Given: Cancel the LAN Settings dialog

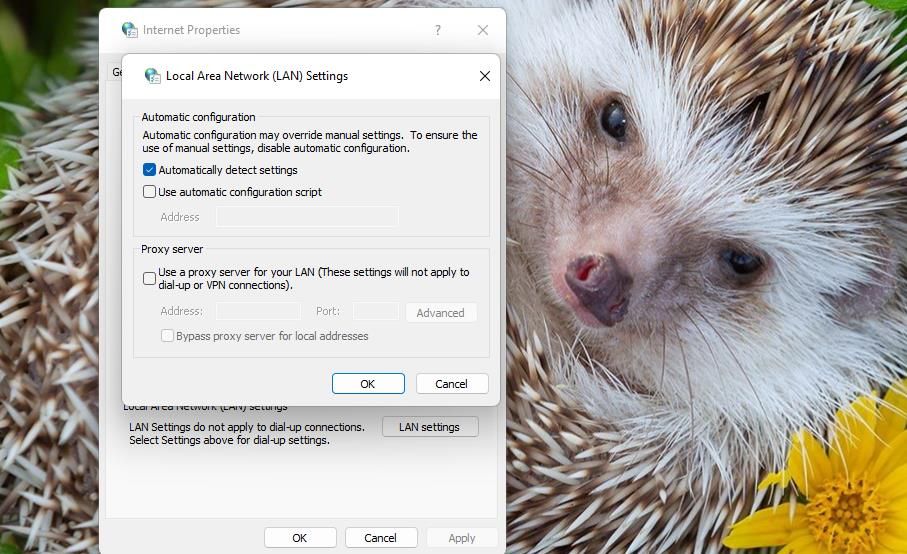Looking at the screenshot, I should click(451, 384).
